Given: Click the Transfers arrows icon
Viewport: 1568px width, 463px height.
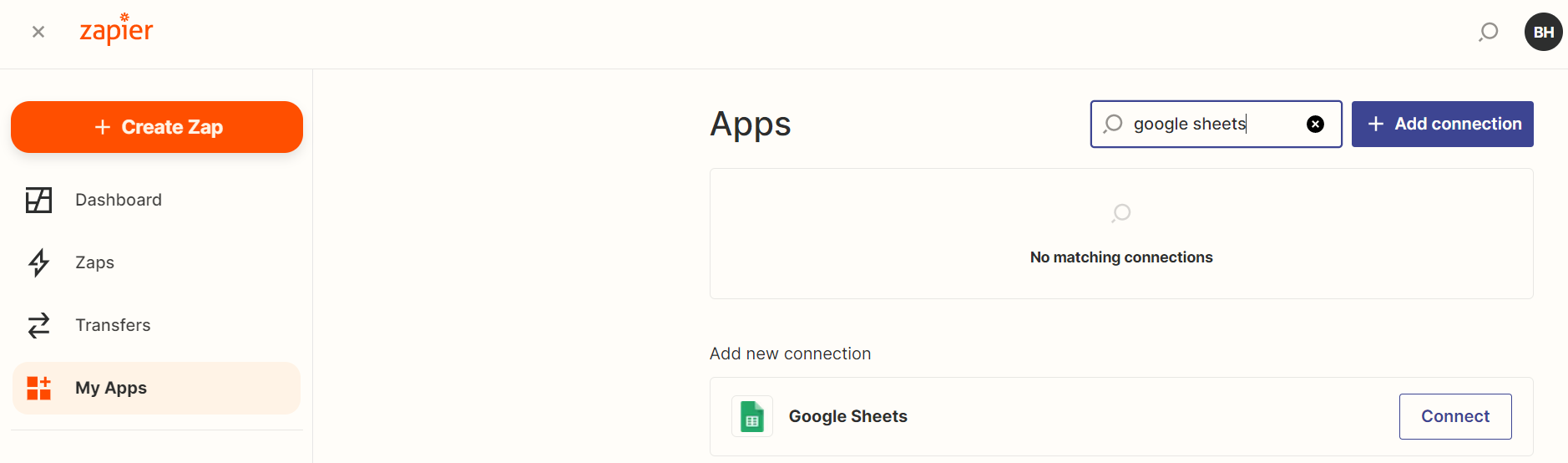Looking at the screenshot, I should coord(38,325).
